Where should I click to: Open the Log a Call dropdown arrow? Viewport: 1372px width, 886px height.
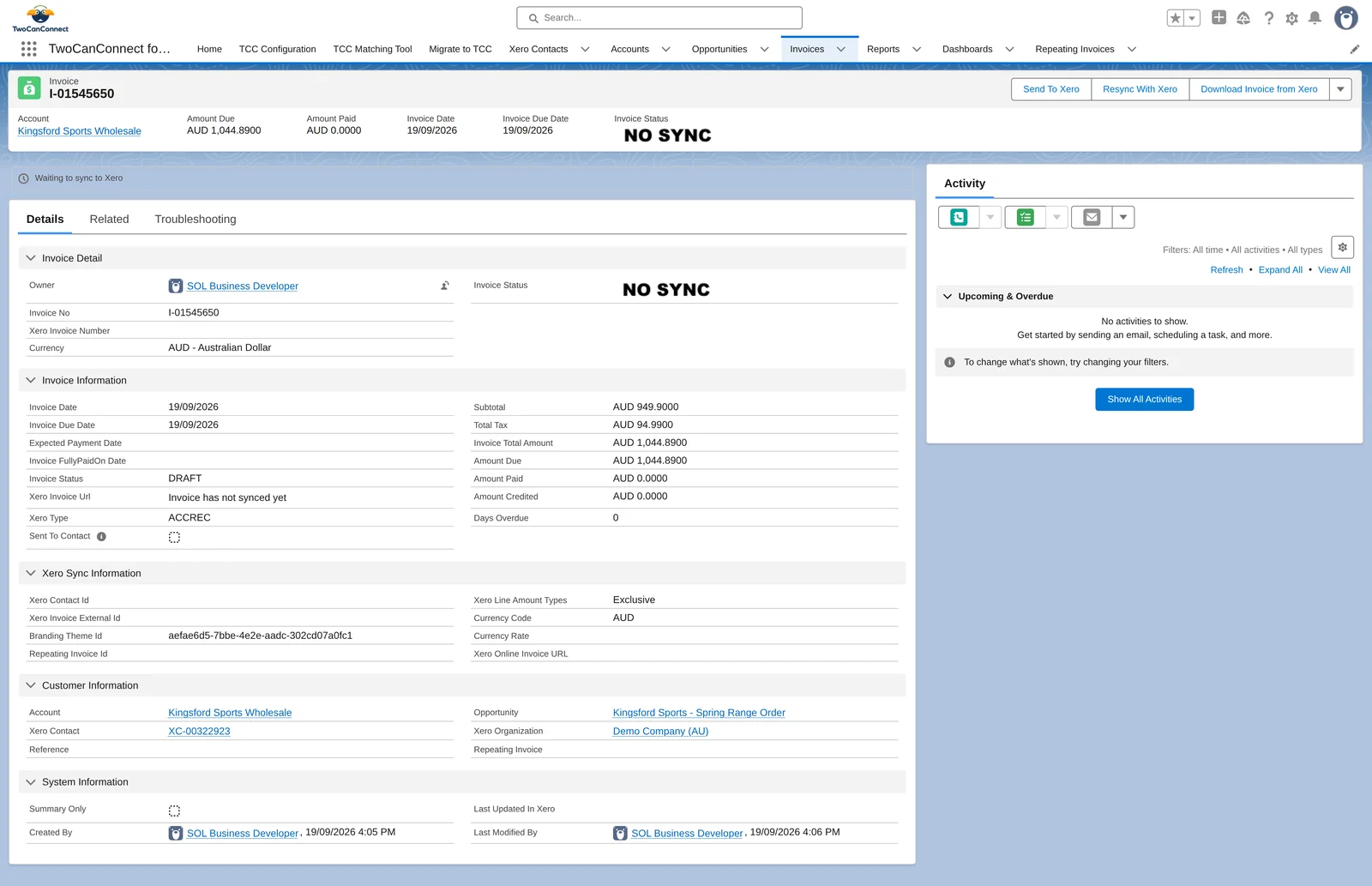pyautogui.click(x=990, y=218)
